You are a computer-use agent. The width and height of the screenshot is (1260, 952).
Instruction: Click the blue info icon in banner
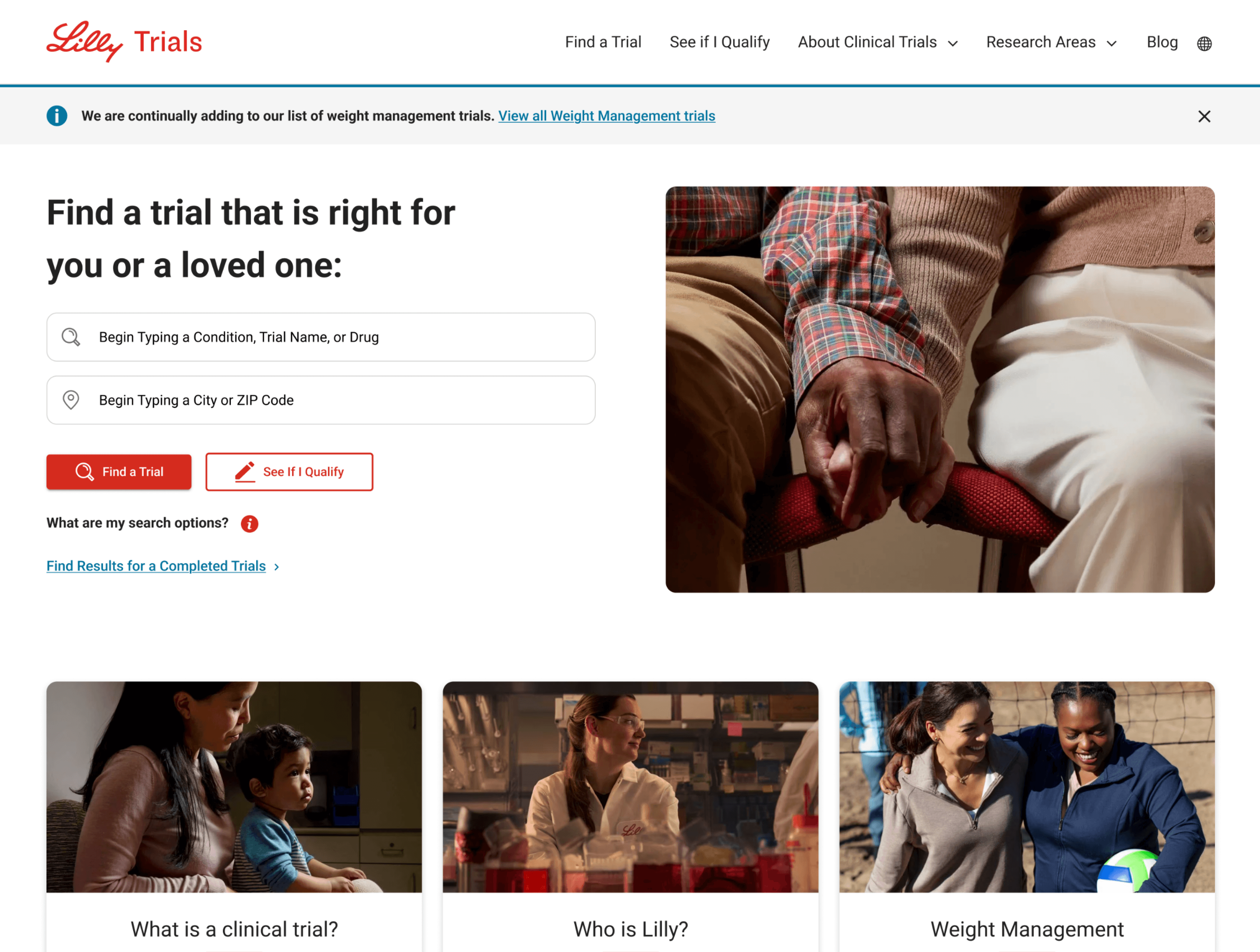tap(57, 116)
